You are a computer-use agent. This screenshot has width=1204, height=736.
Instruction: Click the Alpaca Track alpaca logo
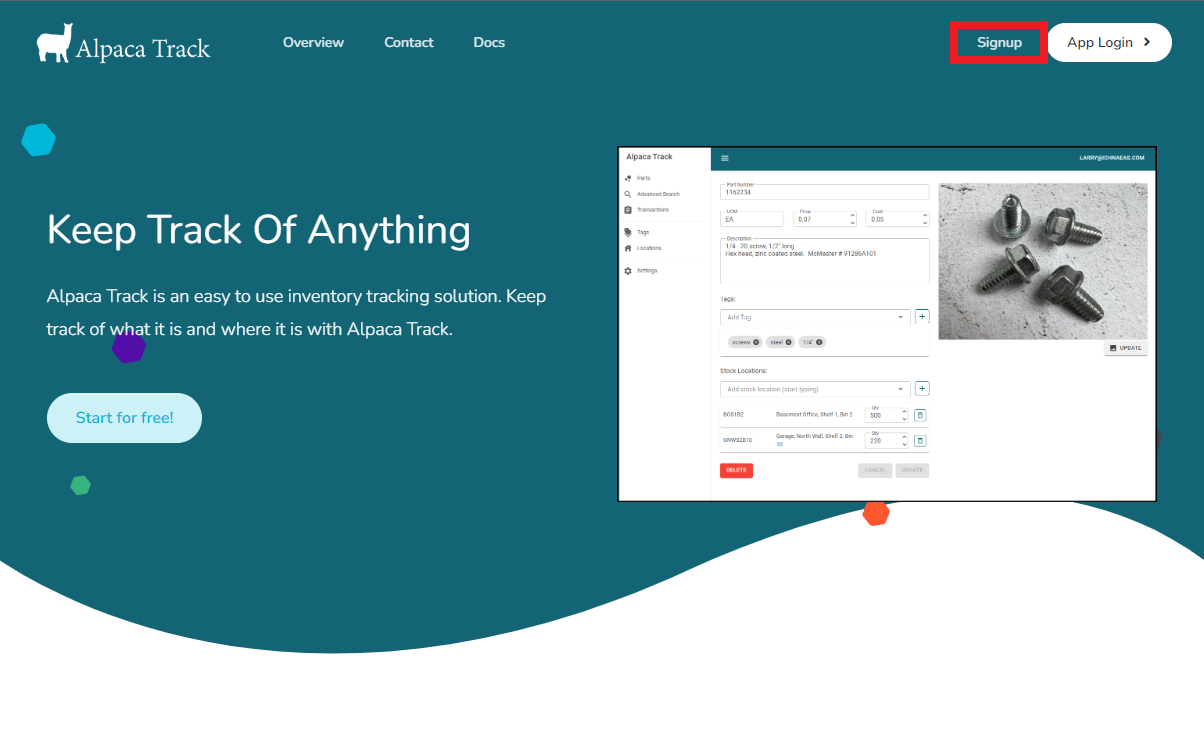pyautogui.click(x=55, y=43)
